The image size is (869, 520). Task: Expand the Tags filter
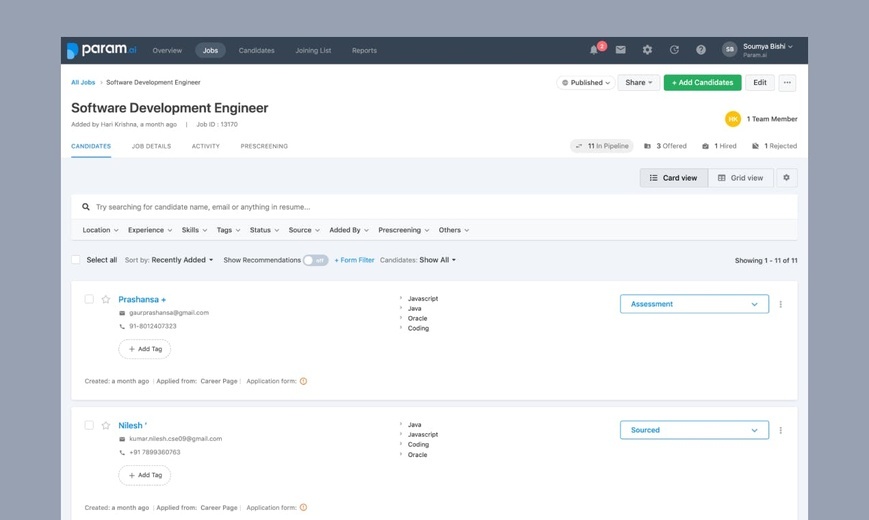point(228,230)
